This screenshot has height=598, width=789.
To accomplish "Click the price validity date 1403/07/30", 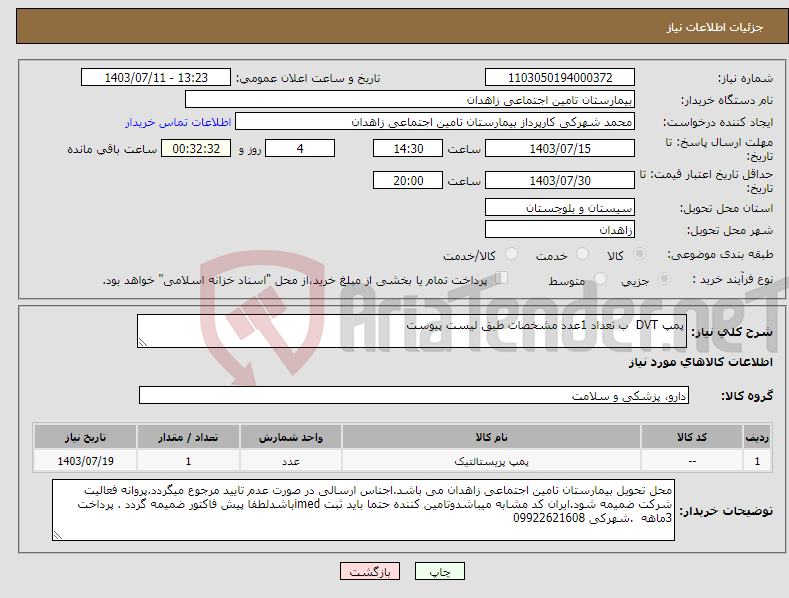I will [560, 180].
